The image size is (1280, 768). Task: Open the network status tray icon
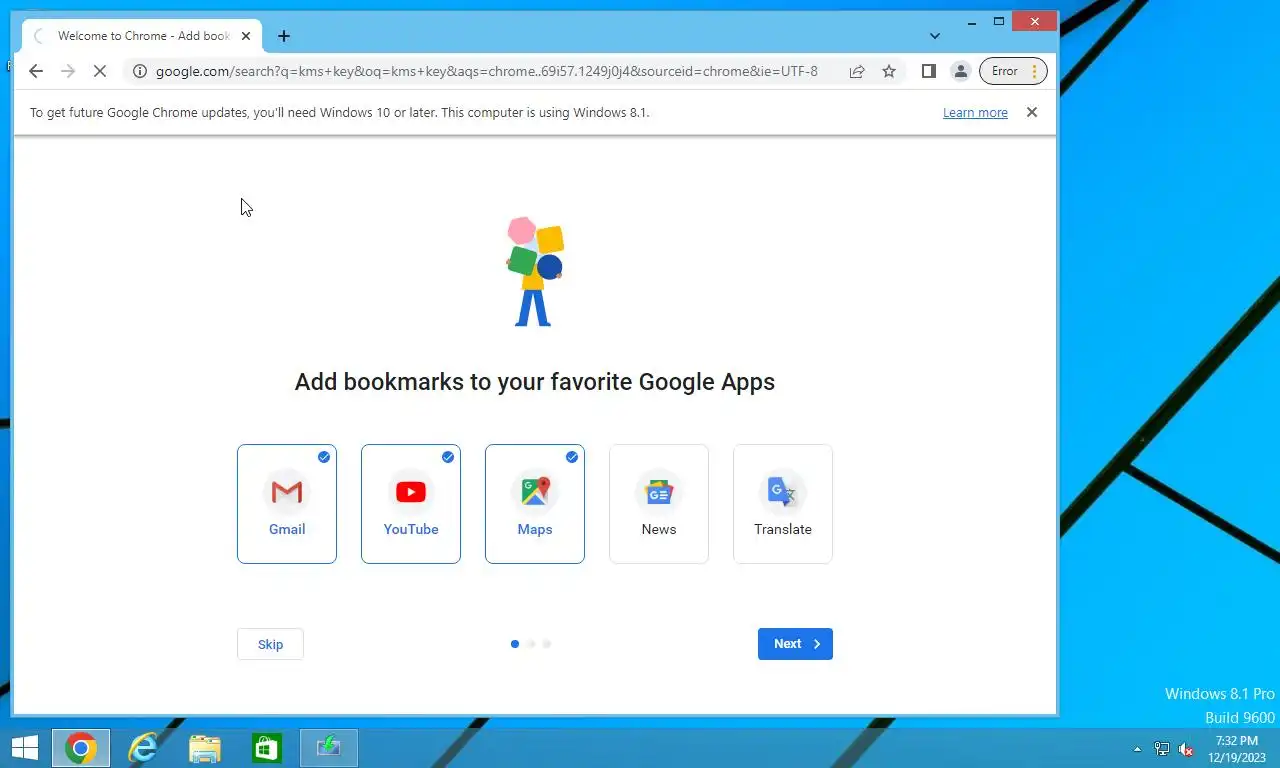(x=1162, y=749)
